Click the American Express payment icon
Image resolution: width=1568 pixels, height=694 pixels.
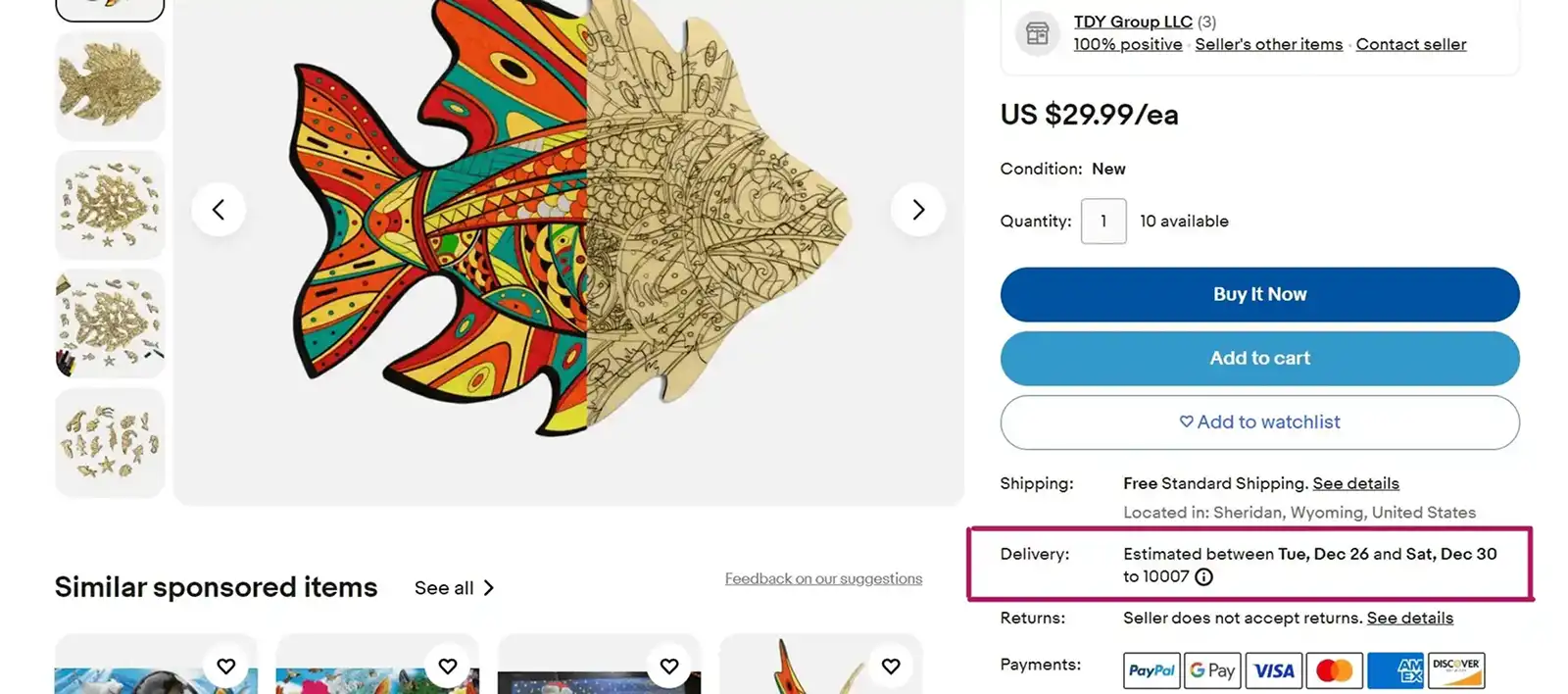(1396, 670)
